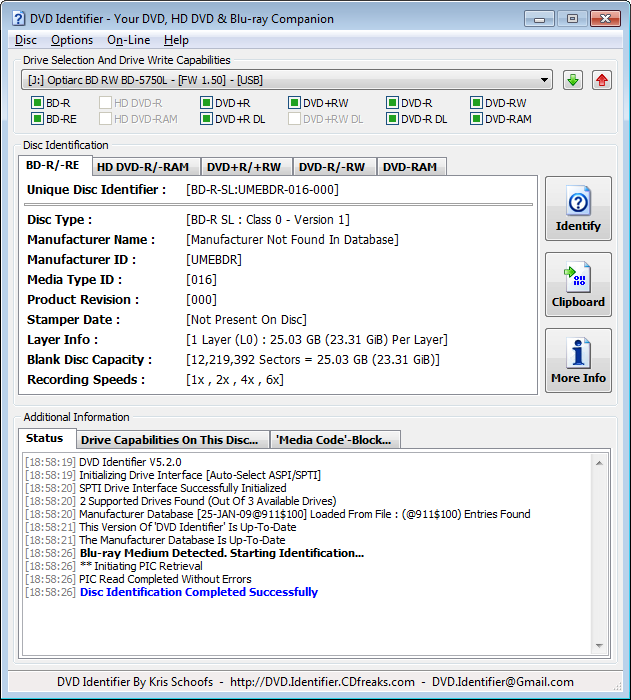Click 'SPTI Drive Interface Successfully Initialized' line
This screenshot has width=631, height=700.
pos(183,488)
